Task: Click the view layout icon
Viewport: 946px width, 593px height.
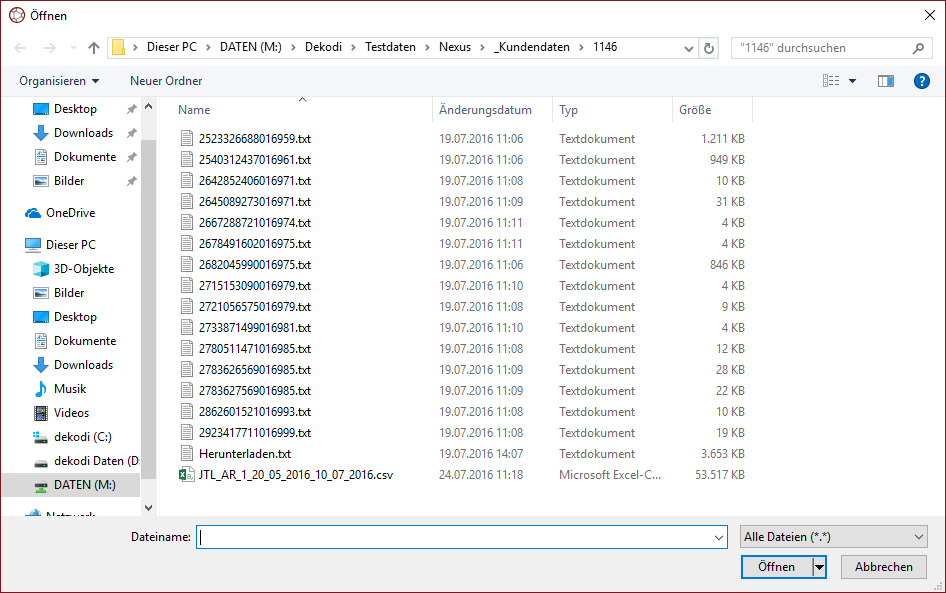Action: coord(831,81)
